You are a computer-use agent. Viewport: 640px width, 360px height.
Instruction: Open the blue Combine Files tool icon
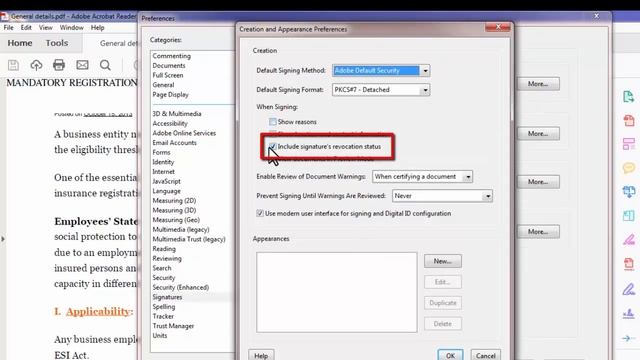629,191
